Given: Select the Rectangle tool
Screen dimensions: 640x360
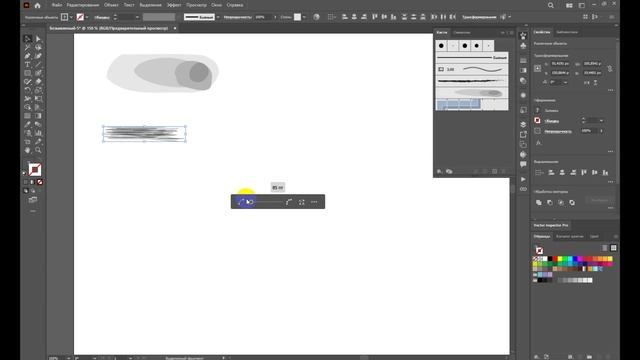Looking at the screenshot, I should 27,73.
